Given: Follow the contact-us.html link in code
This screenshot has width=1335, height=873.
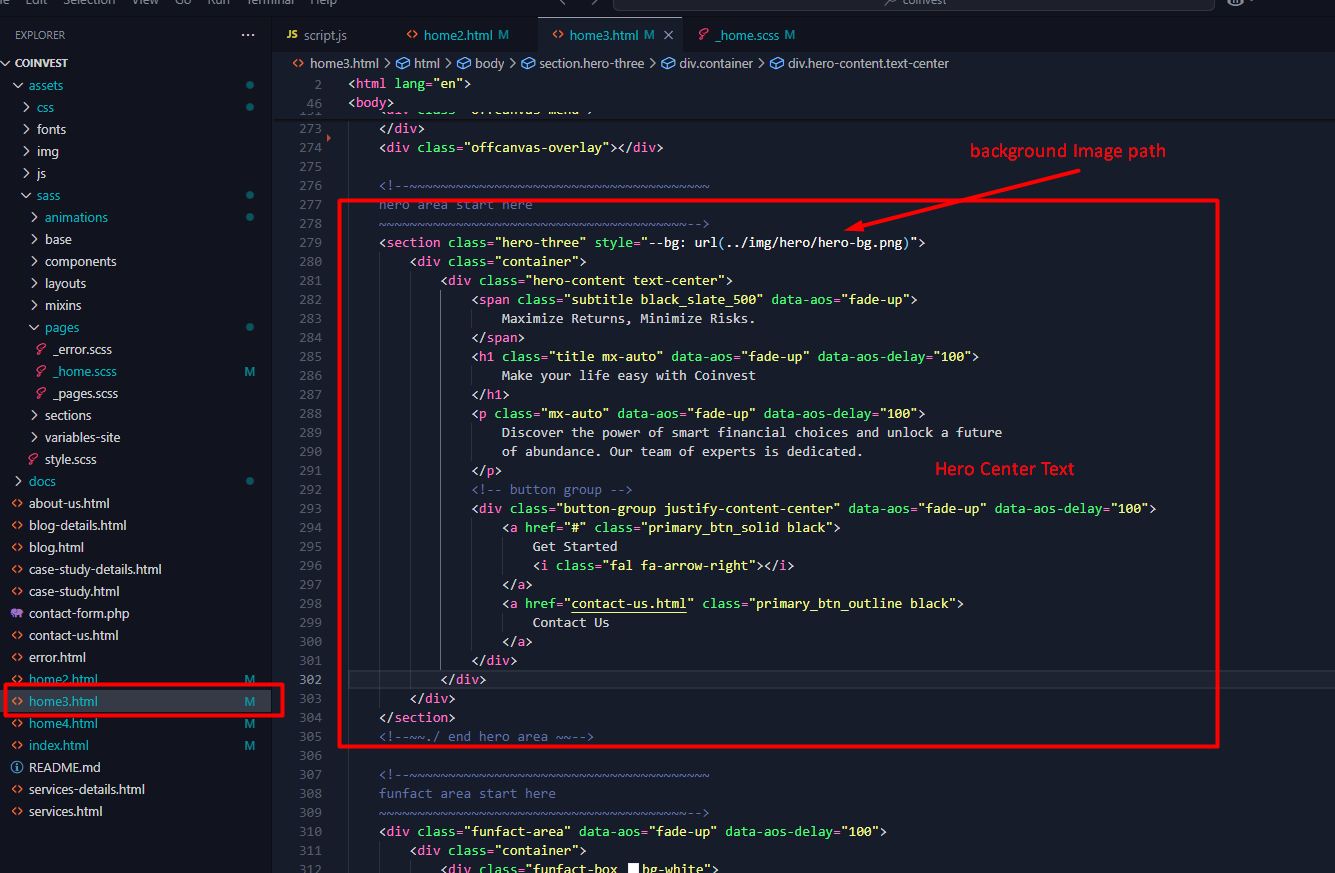Looking at the screenshot, I should click(629, 603).
